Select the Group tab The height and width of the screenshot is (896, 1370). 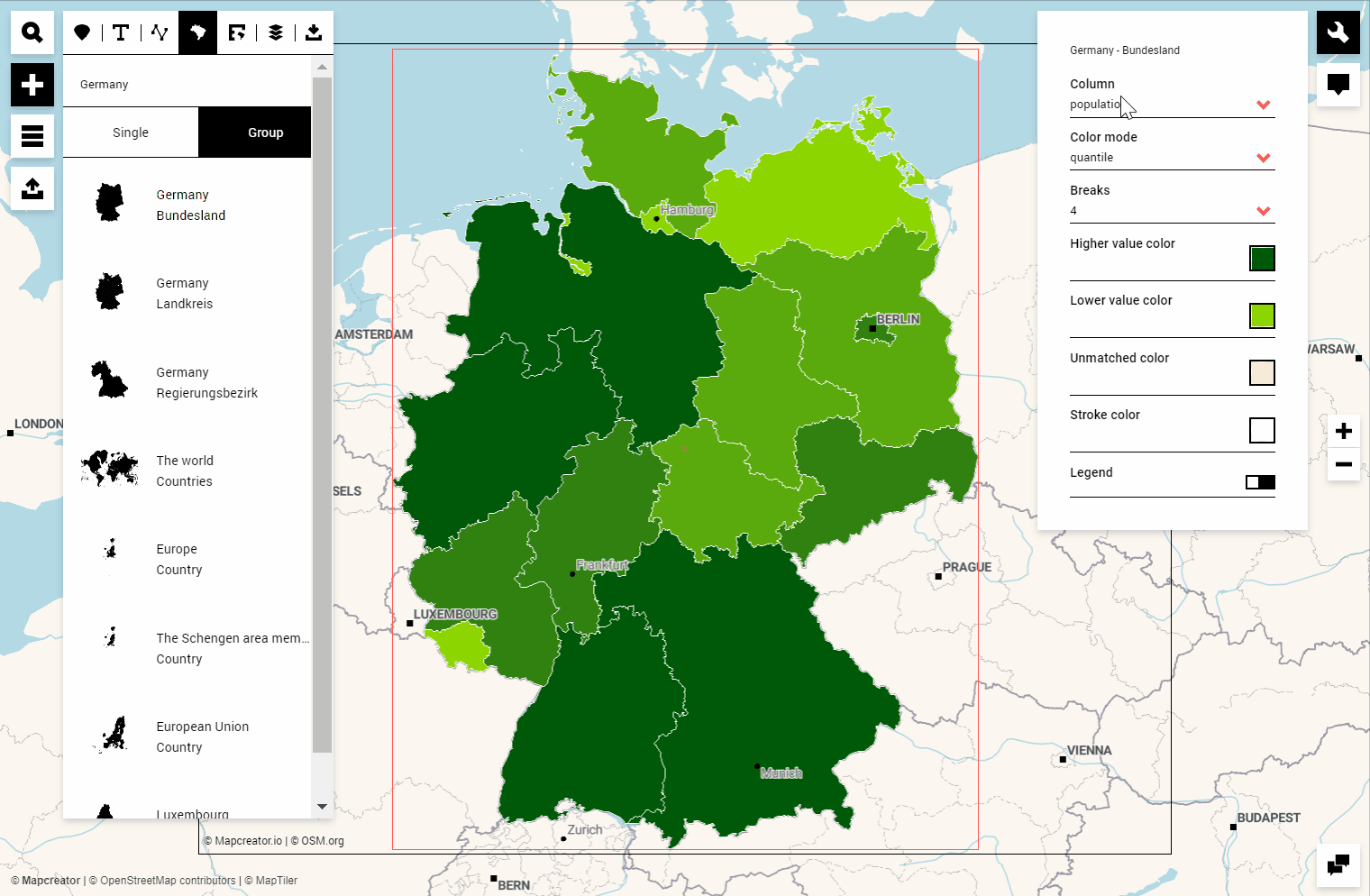(265, 132)
